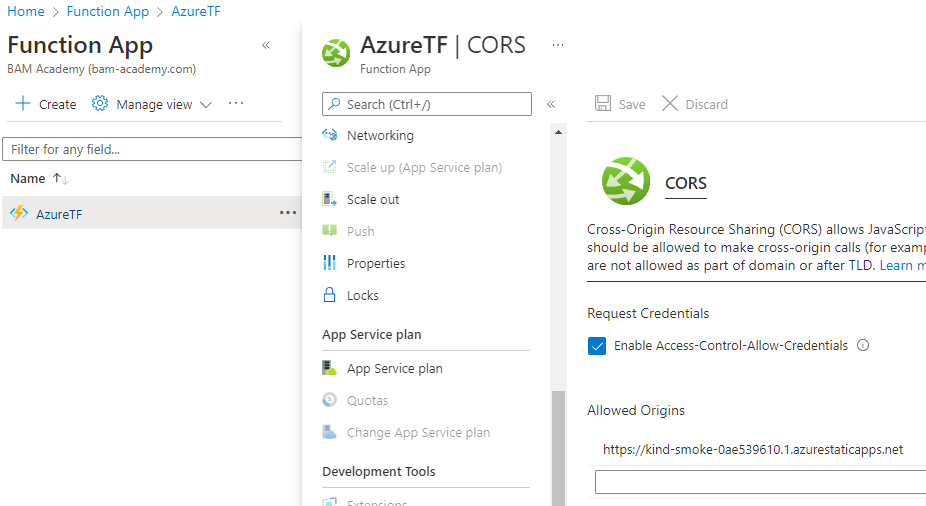This screenshot has height=506, width=926.
Task: Click the Manage view gear icon
Action: pos(100,104)
